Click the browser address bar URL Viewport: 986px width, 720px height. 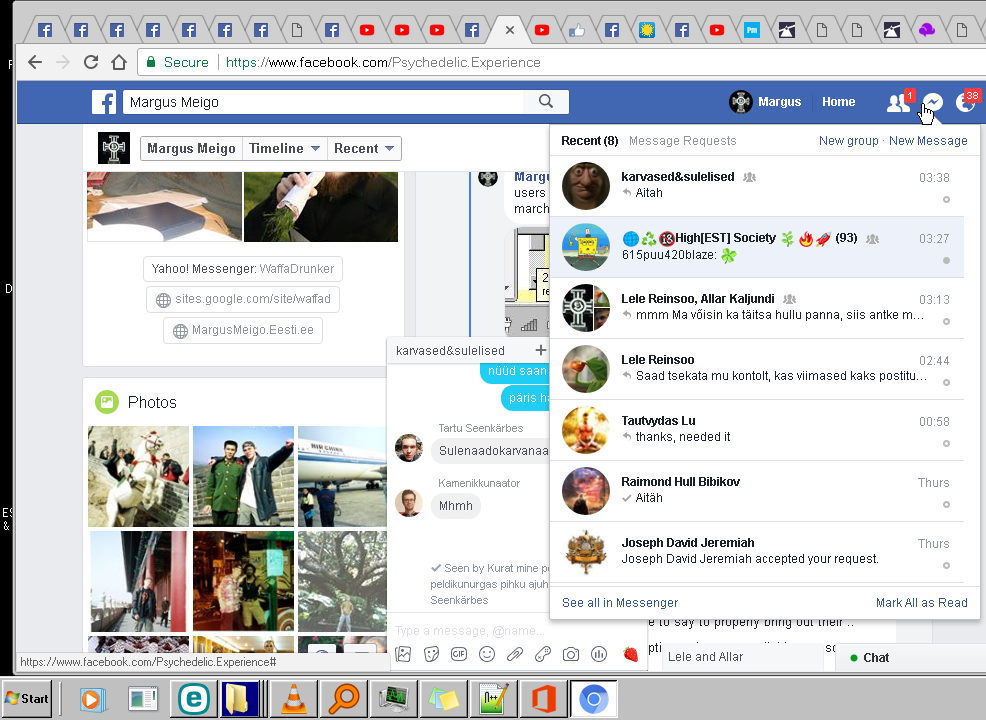383,62
